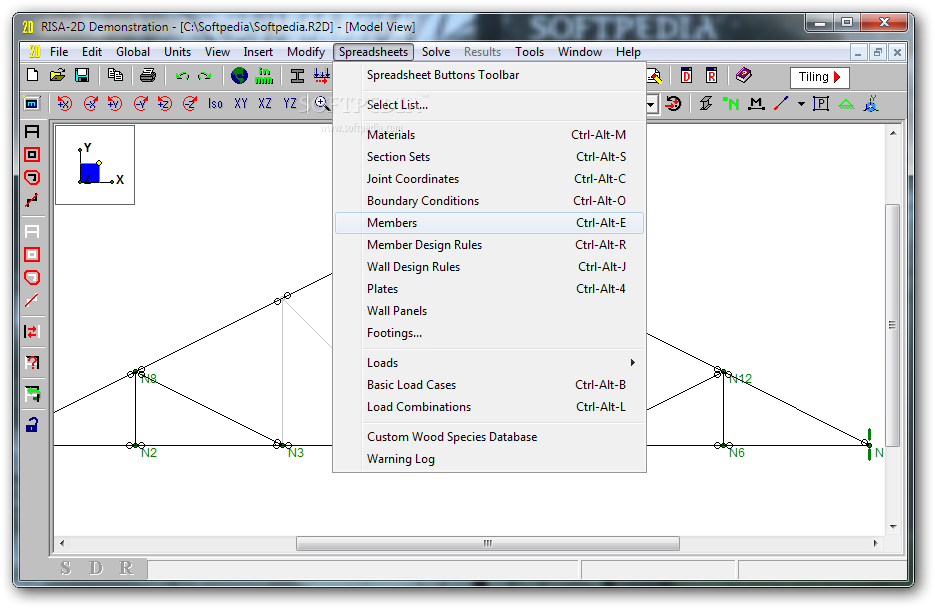The image size is (935, 608).
Task: Open the combo box dropdown arrow in toolbar
Action: (x=651, y=104)
